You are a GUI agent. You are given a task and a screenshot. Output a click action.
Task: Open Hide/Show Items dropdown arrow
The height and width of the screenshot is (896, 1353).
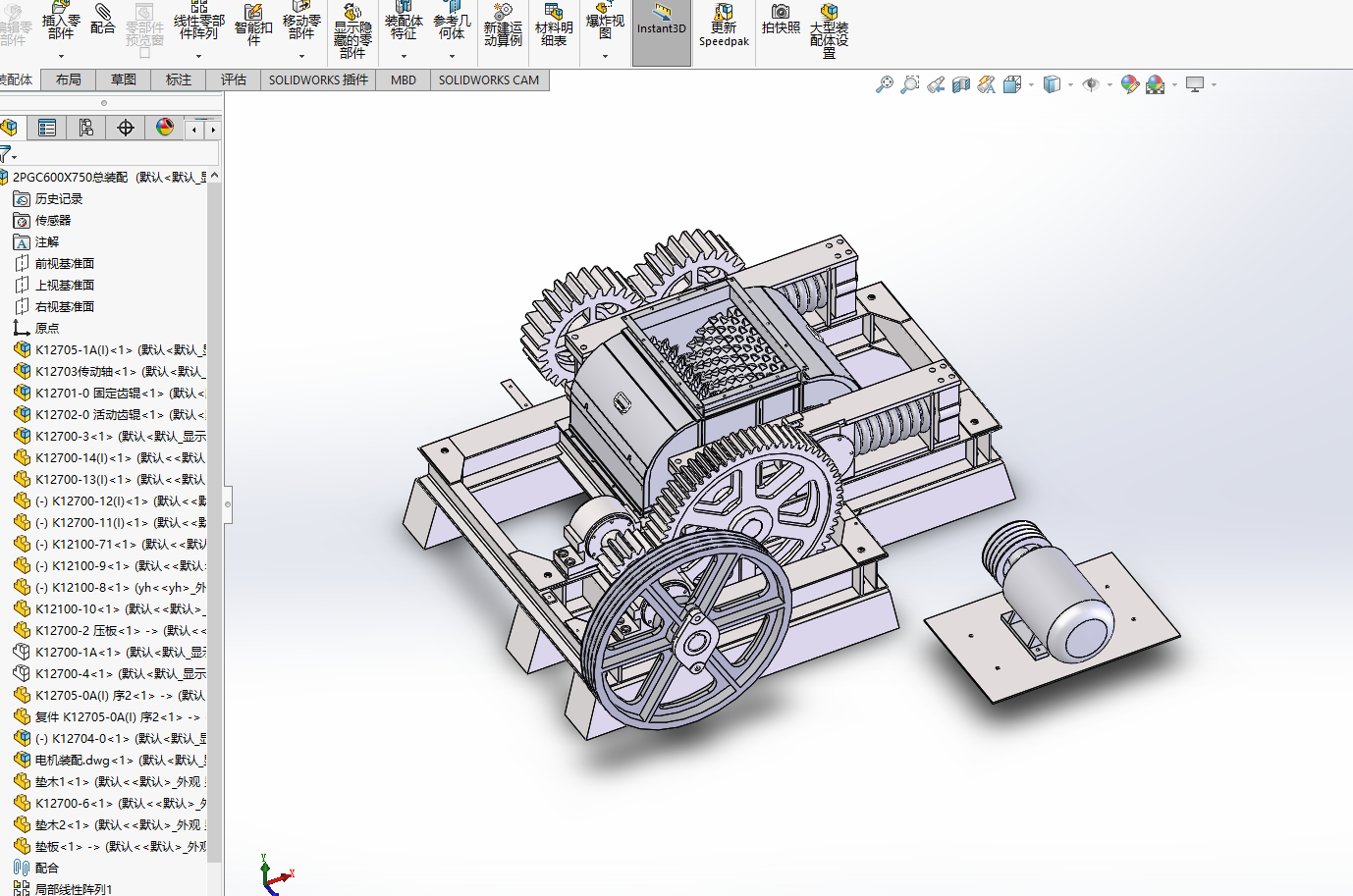1109,85
